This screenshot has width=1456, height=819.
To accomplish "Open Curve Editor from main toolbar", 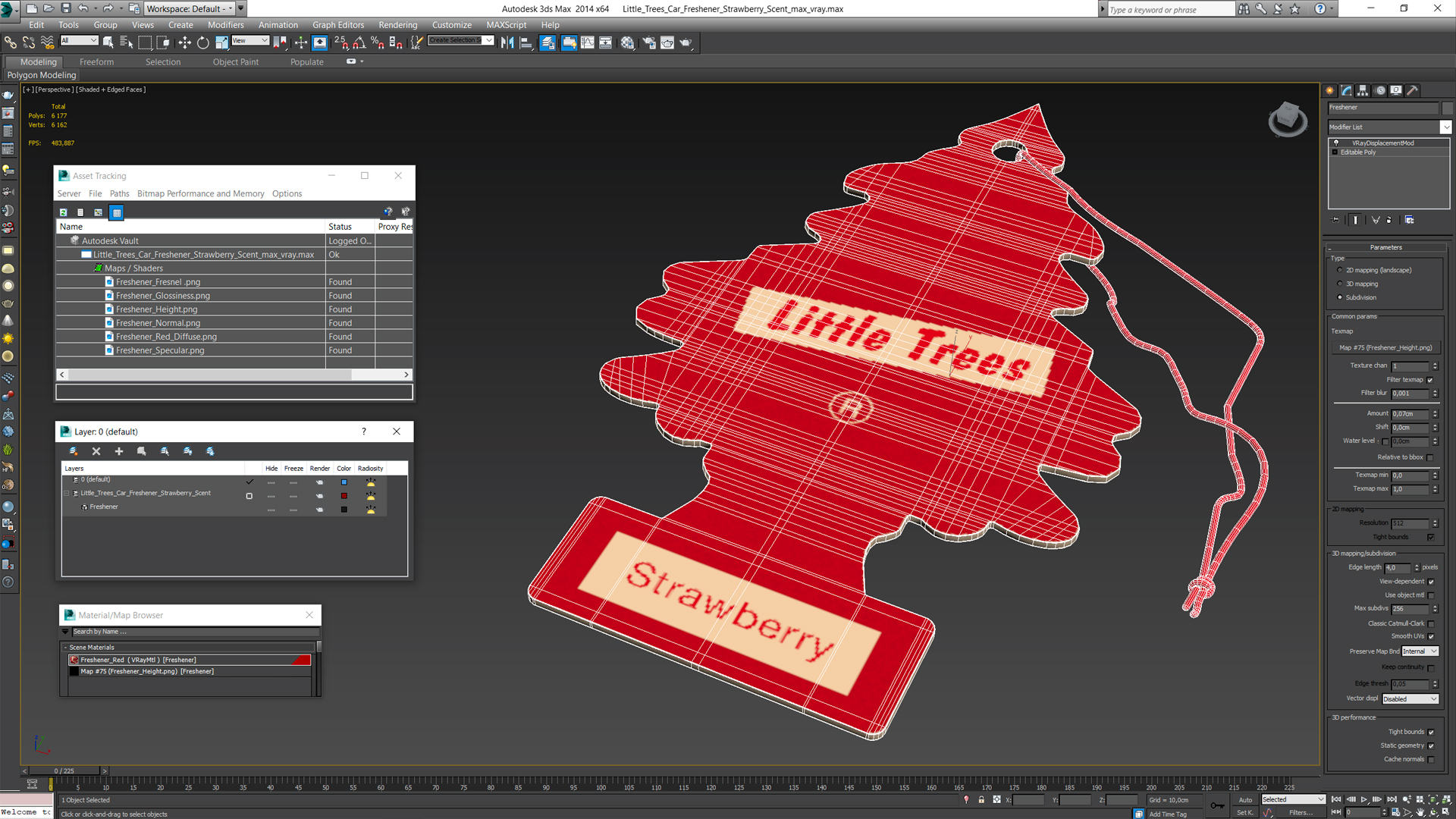I will pyautogui.click(x=588, y=42).
